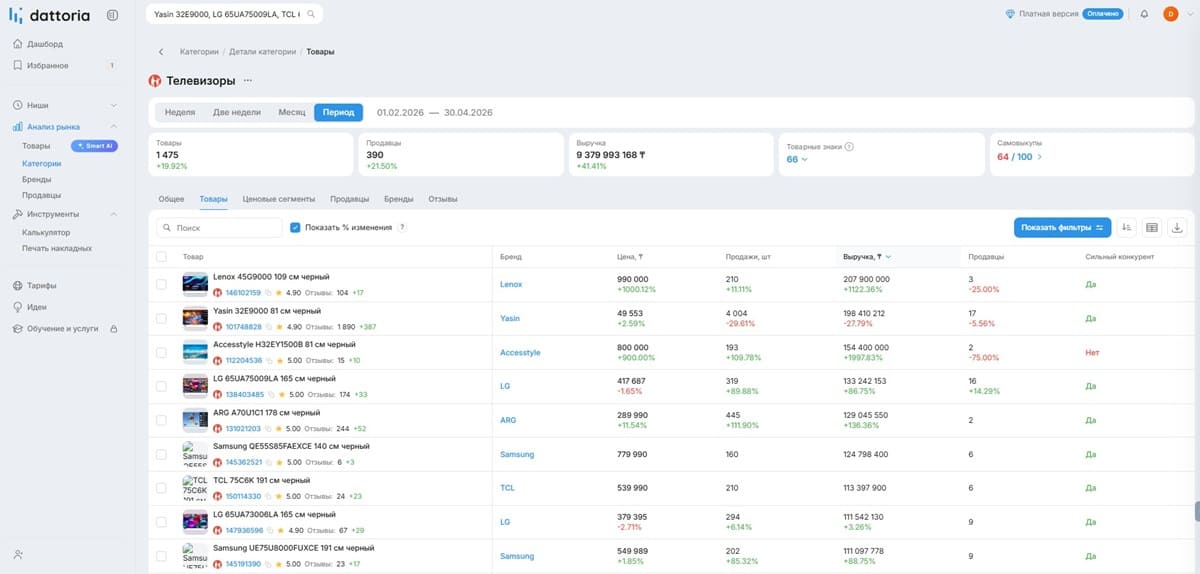The image size is (1200, 574).
Task: Switch to the Продавцы tab
Action: [x=350, y=199]
